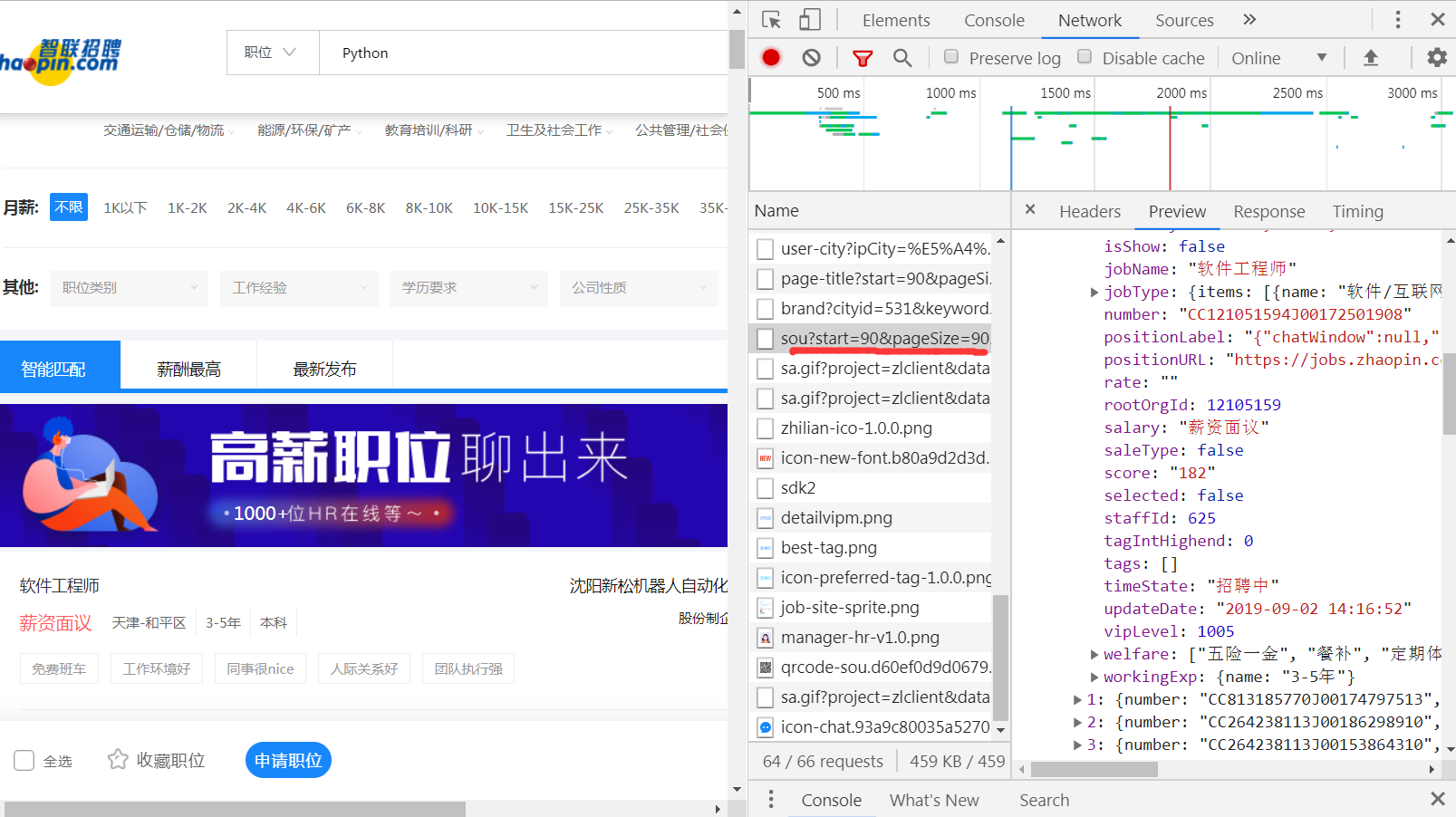This screenshot has height=817, width=1456.
Task: Open the 公司性质 filter dropdown
Action: tap(639, 288)
